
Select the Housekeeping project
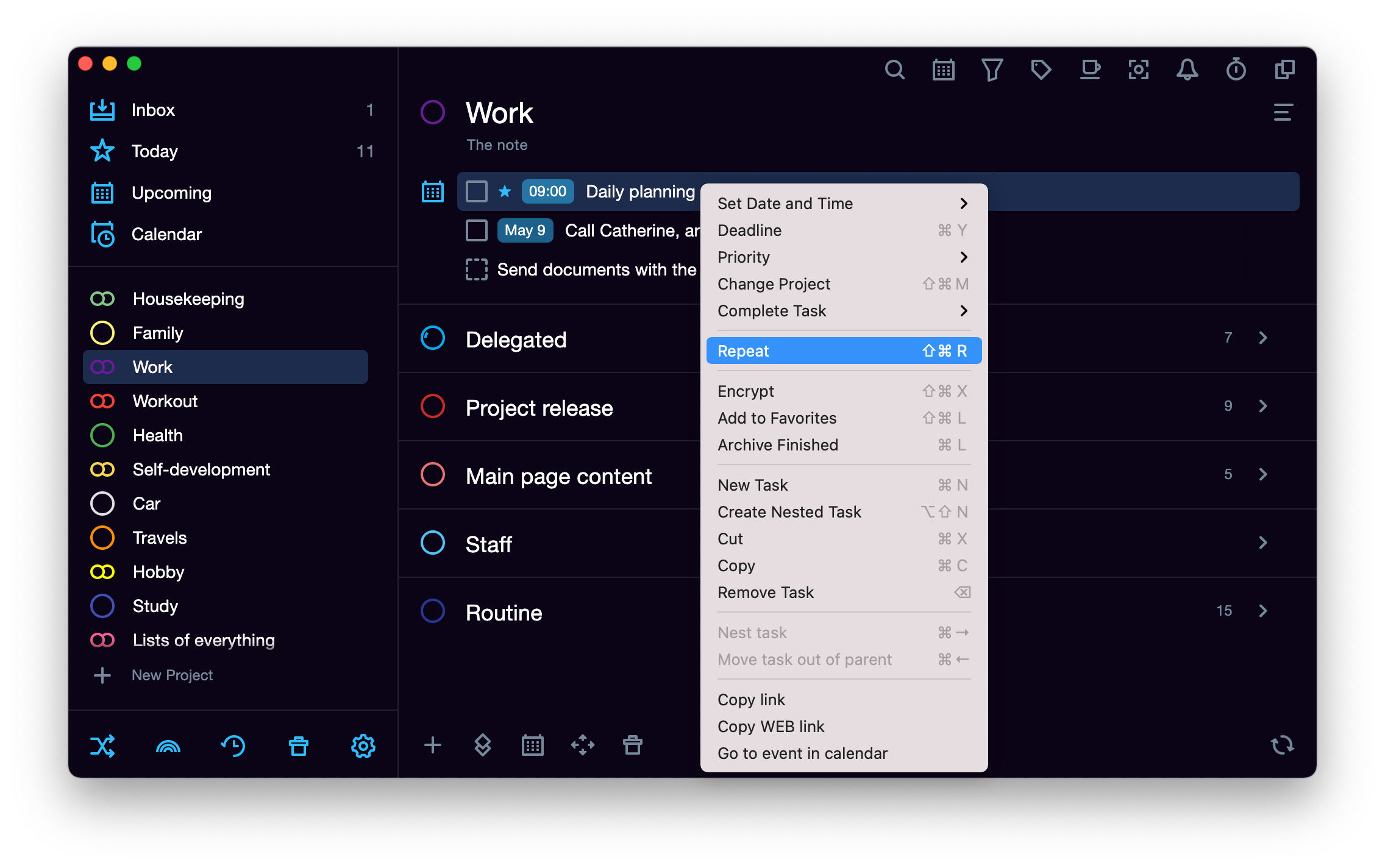pos(226,299)
